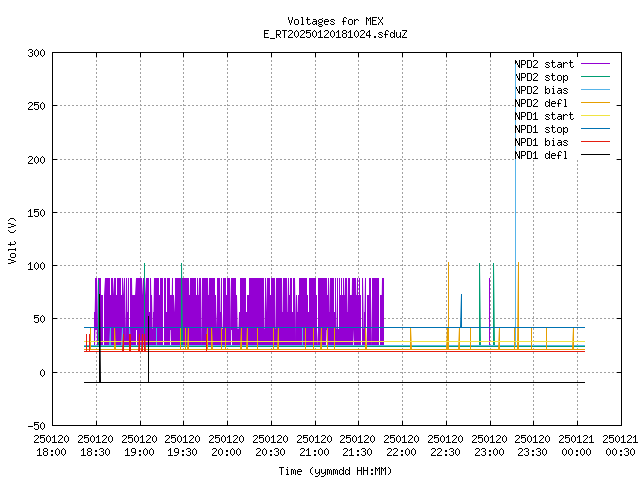Click the light blue NPD2 bias legend line
This screenshot has width=640, height=480.
(595, 89)
